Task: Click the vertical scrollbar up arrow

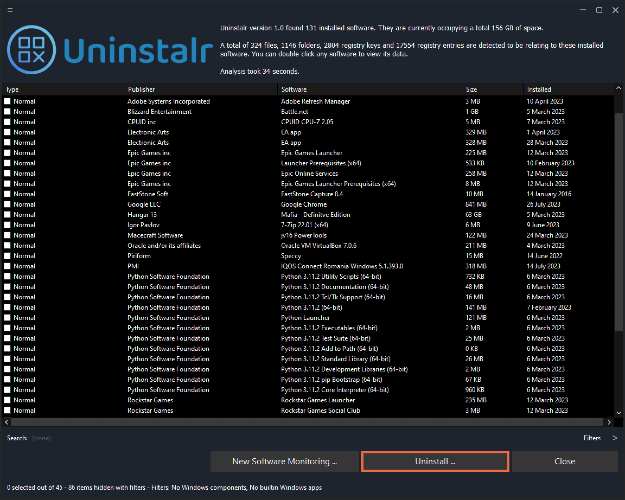Action: coord(619,88)
